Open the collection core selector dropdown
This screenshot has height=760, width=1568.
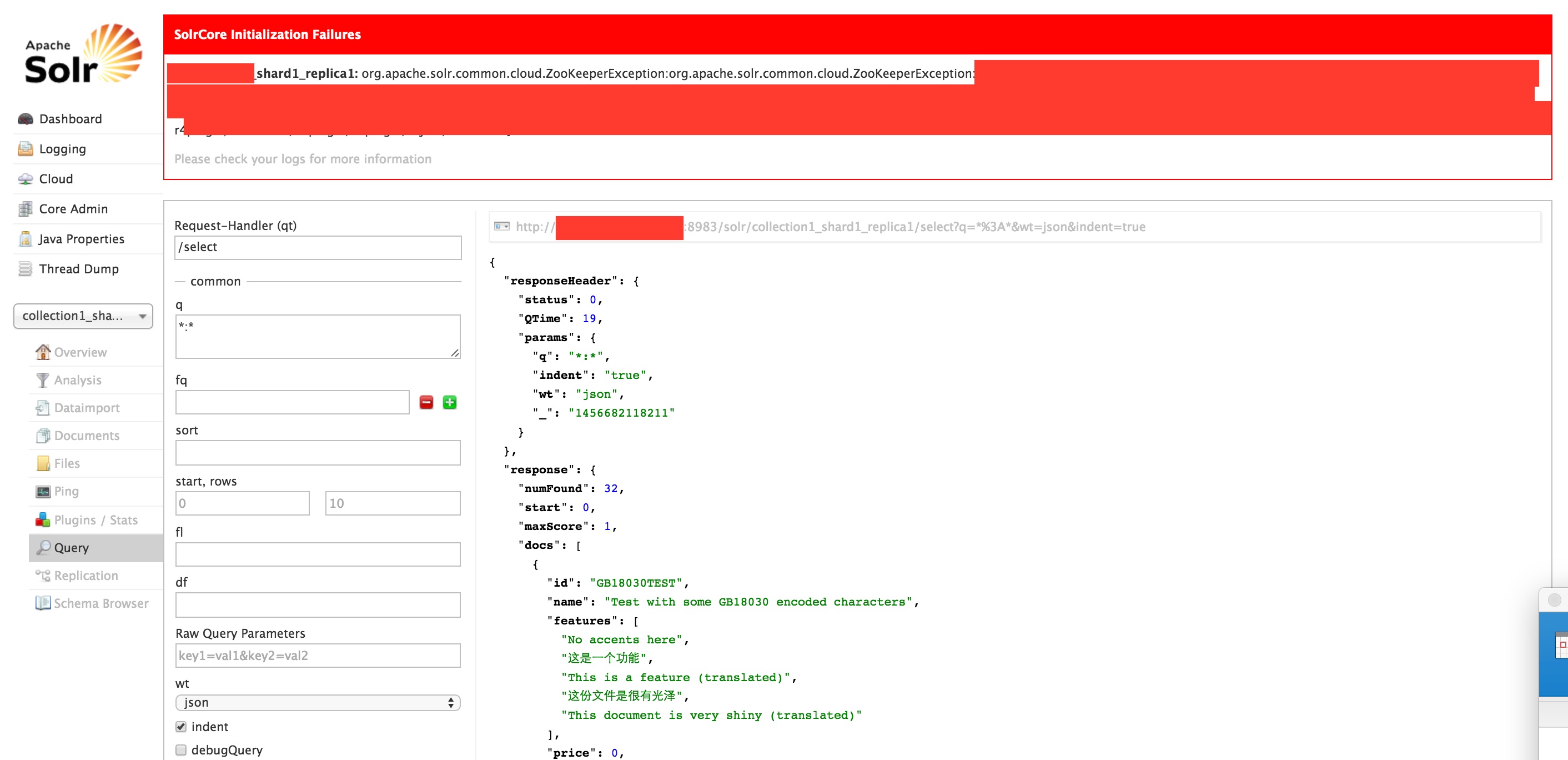point(83,316)
